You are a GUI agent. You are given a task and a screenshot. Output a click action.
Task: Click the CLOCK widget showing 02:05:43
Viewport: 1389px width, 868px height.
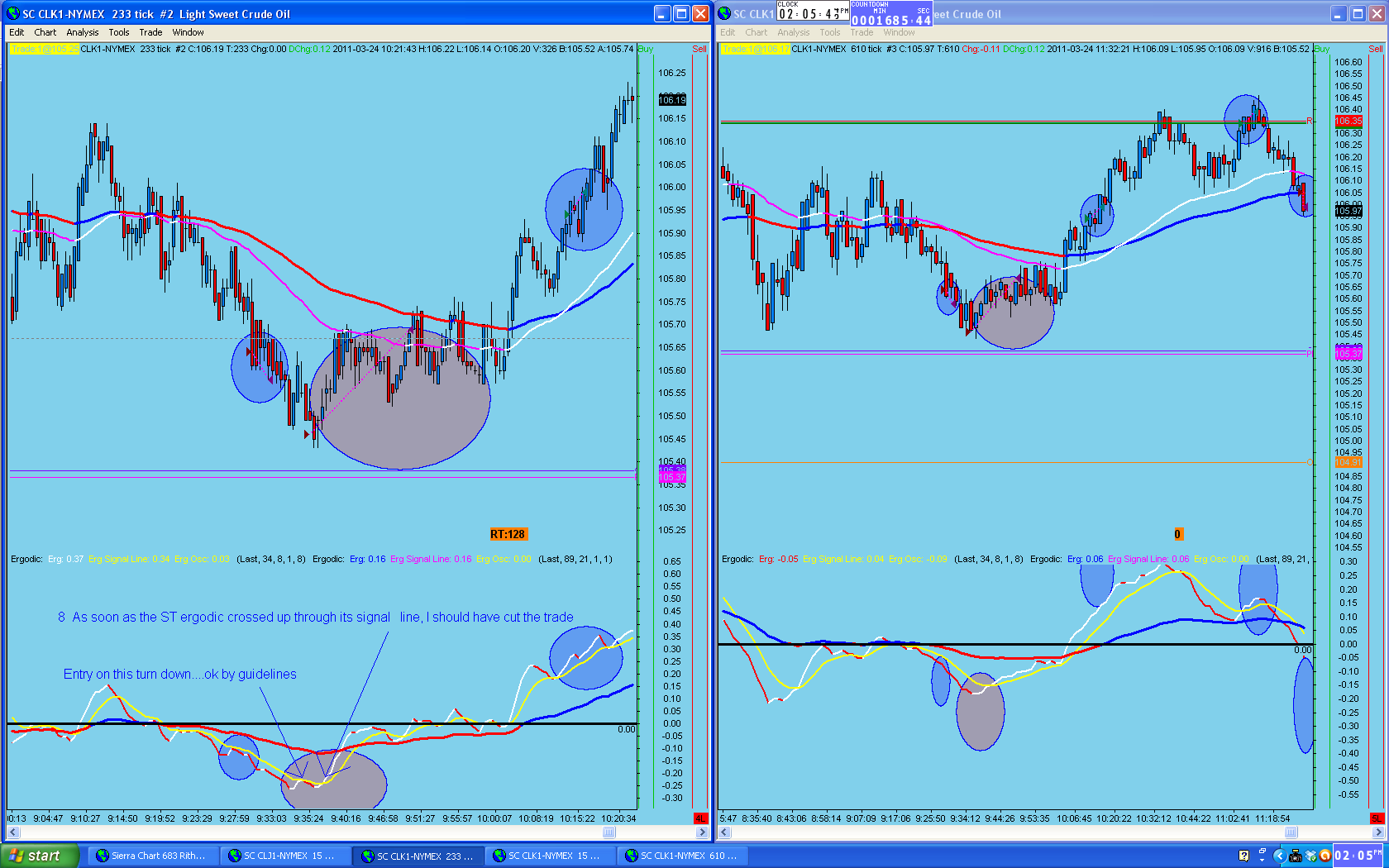(813, 12)
